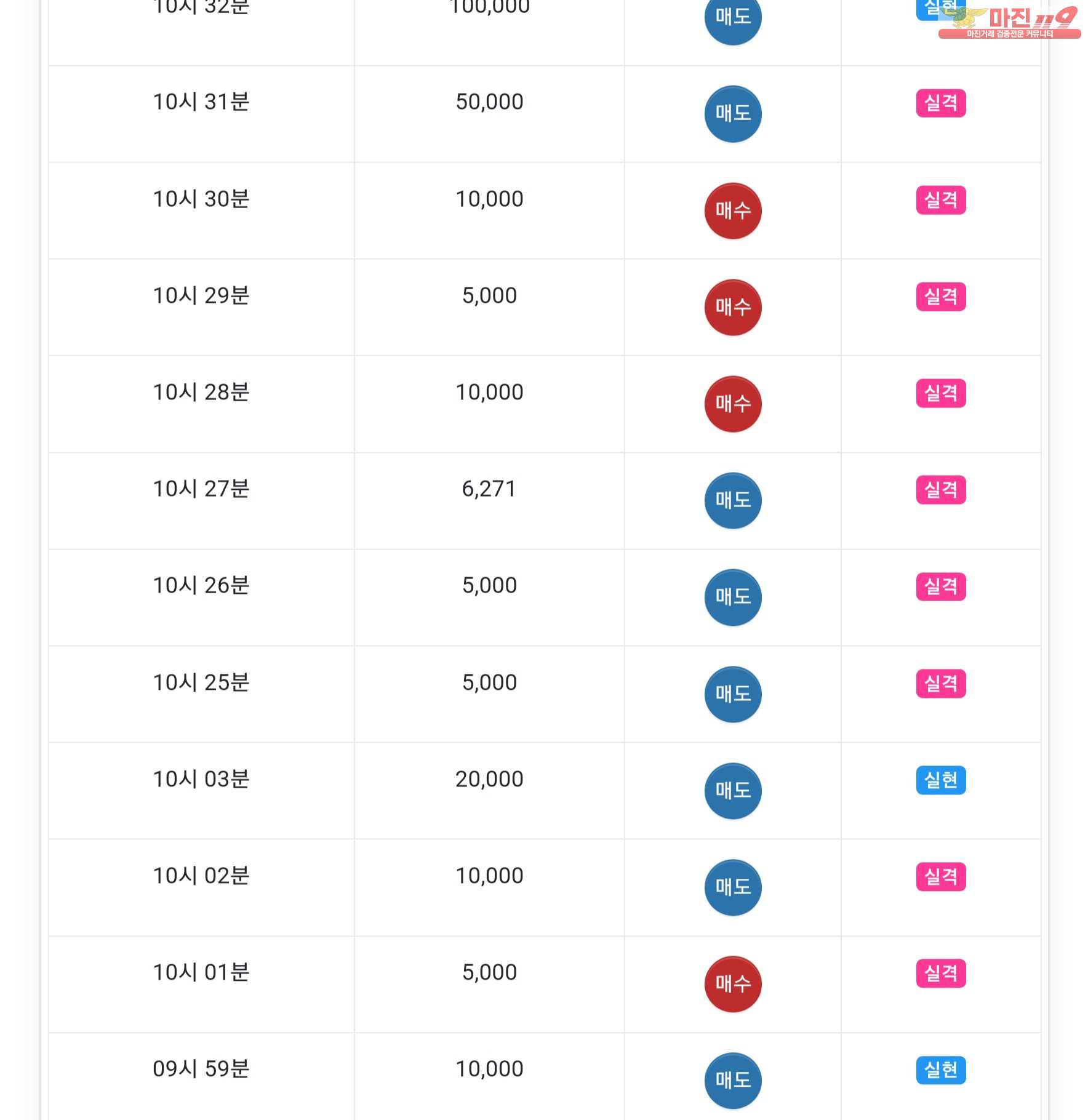Open the 마진119 logo at top right
Viewport: 1088px width, 1120px height.
coord(1009,22)
